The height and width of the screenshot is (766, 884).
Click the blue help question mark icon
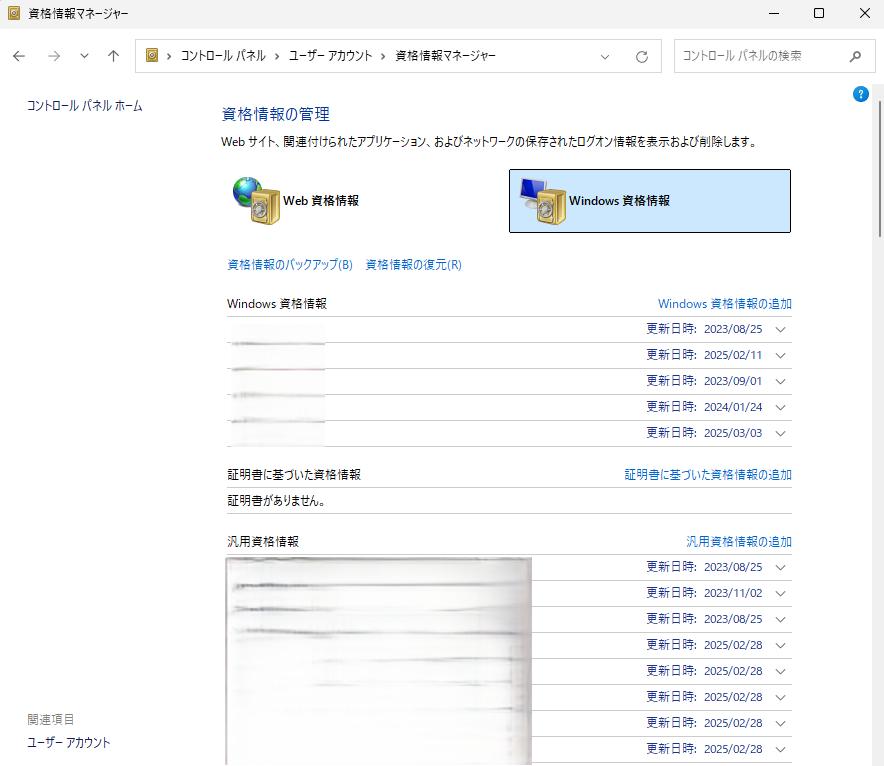[860, 94]
